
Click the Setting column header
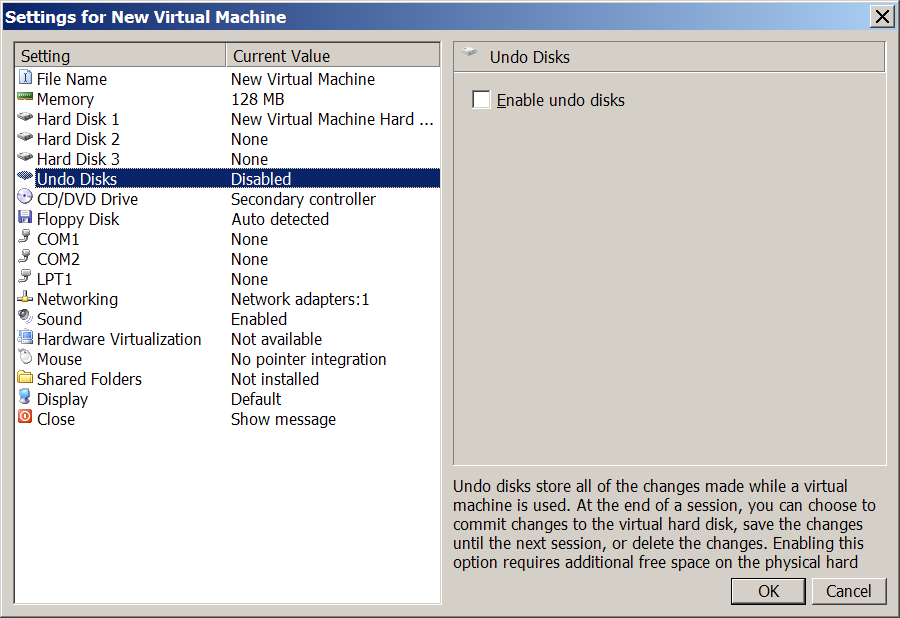pos(120,56)
